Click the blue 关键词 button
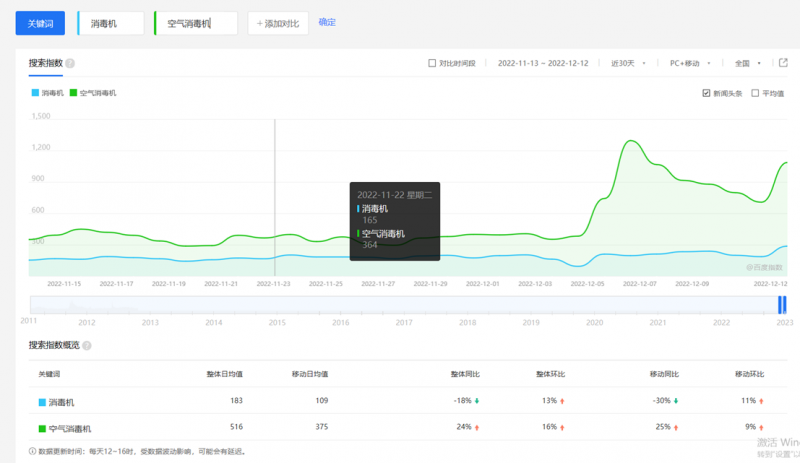This screenshot has height=463, width=800. tap(40, 23)
